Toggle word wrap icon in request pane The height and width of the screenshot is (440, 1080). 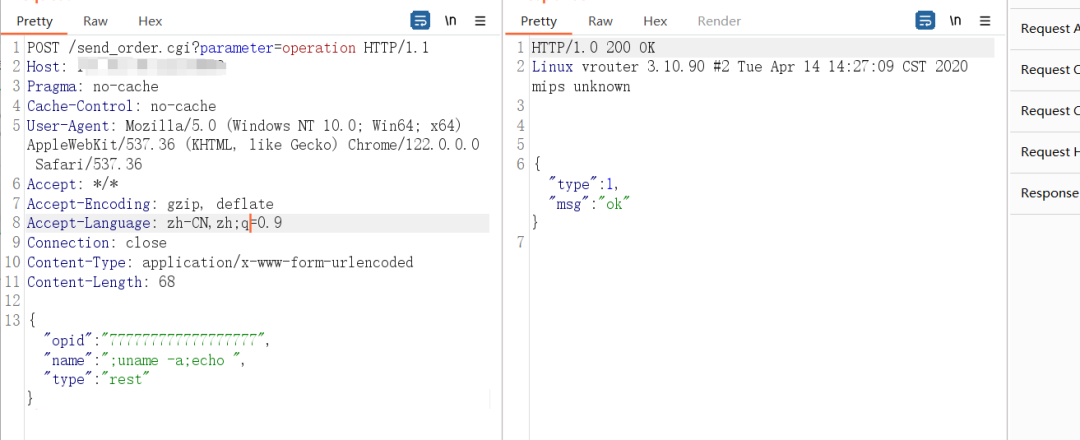pos(420,21)
